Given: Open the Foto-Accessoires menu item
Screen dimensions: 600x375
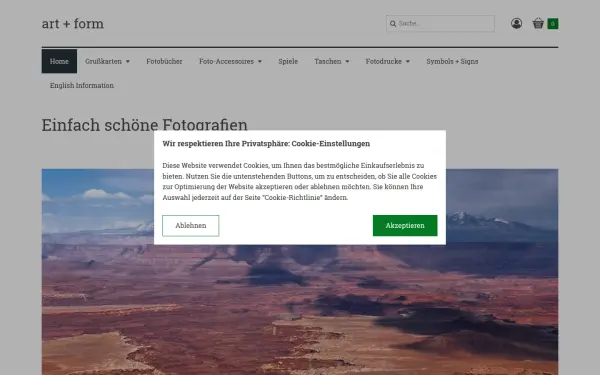Looking at the screenshot, I should (226, 61).
